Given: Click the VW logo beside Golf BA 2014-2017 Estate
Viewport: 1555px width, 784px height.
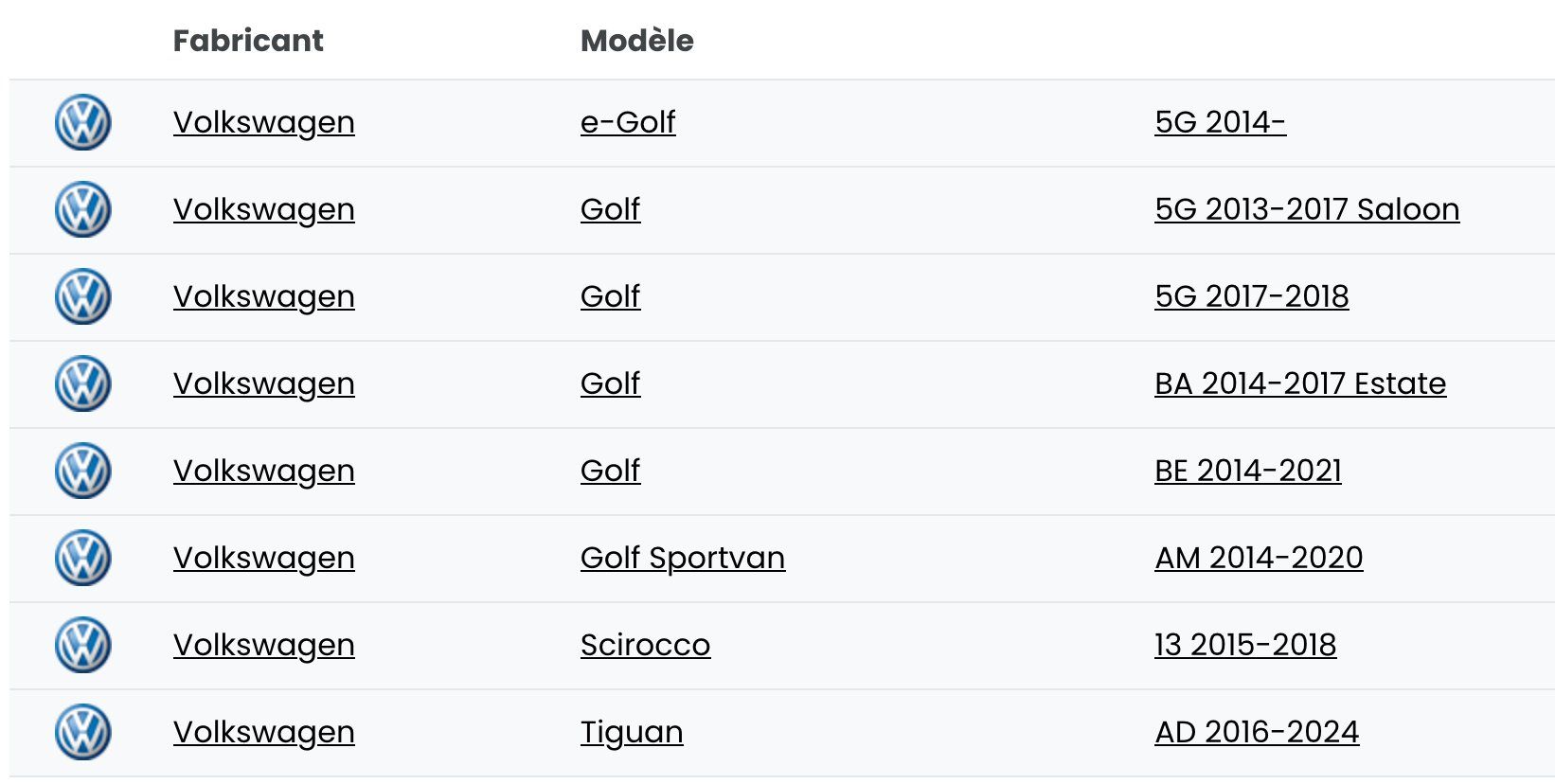Looking at the screenshot, I should 83,384.
